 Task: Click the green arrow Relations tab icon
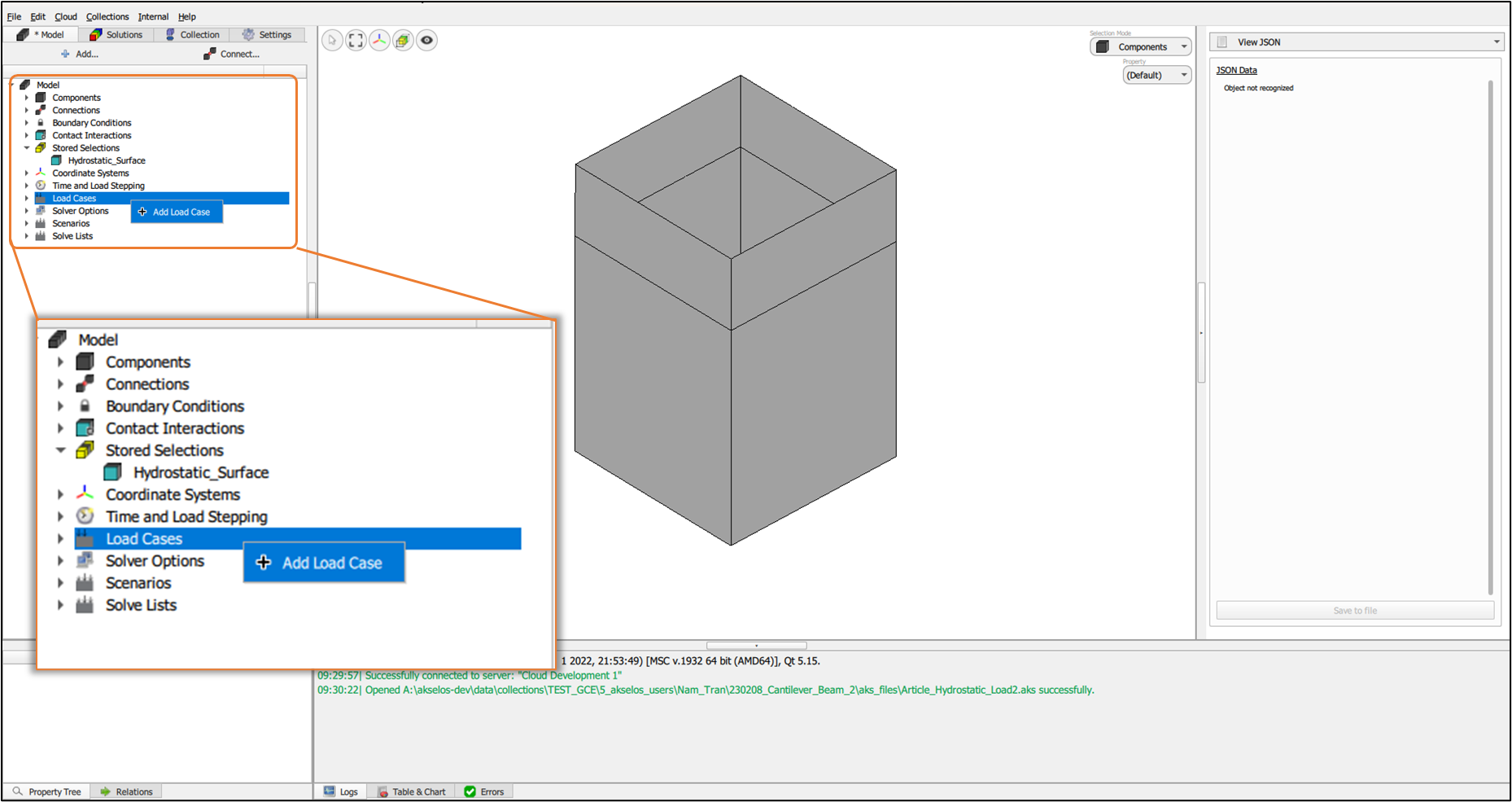[105, 791]
